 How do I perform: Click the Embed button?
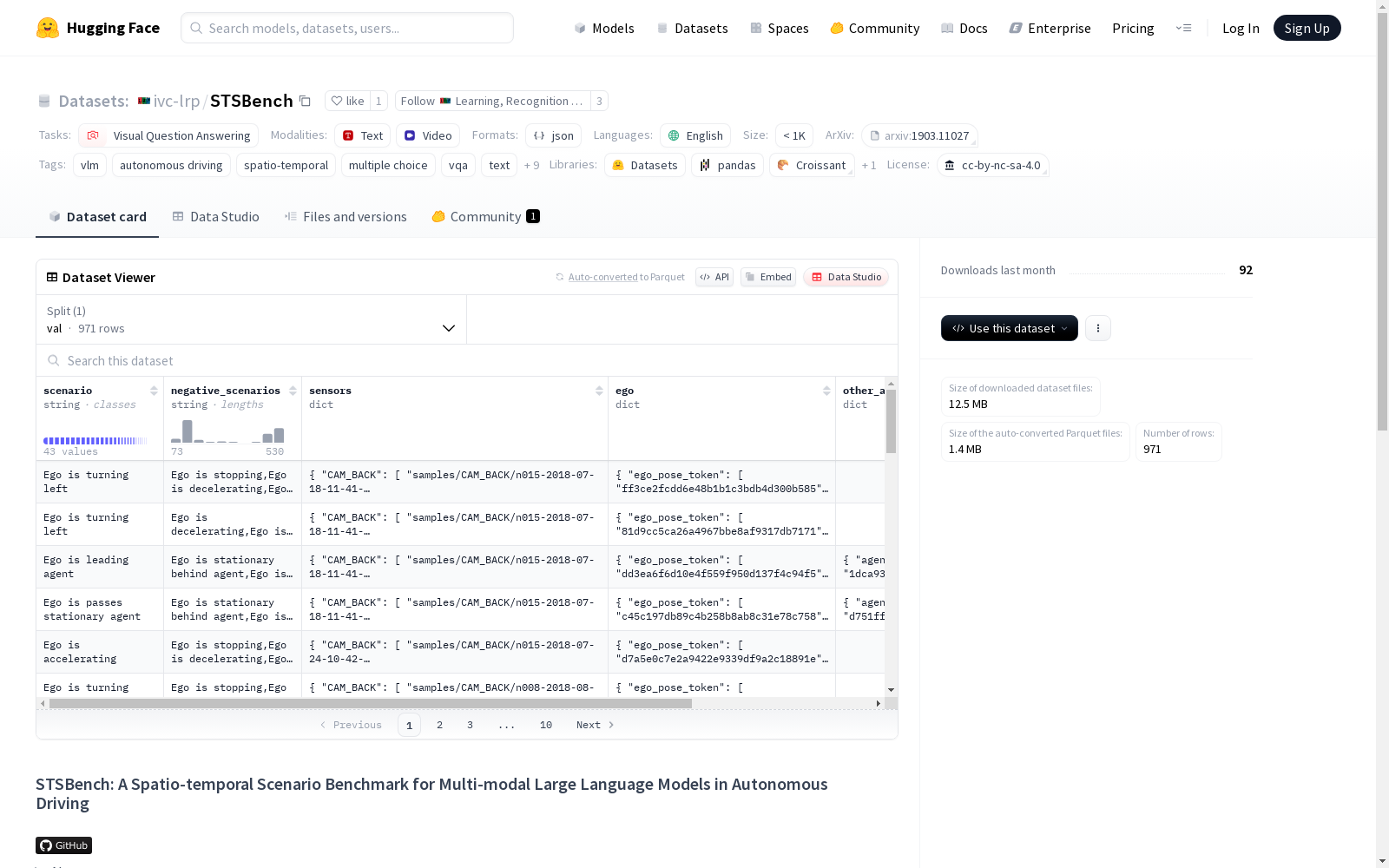tap(768, 277)
